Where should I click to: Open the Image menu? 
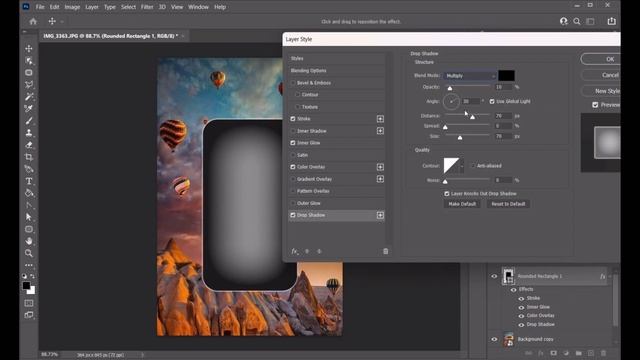(x=72, y=7)
